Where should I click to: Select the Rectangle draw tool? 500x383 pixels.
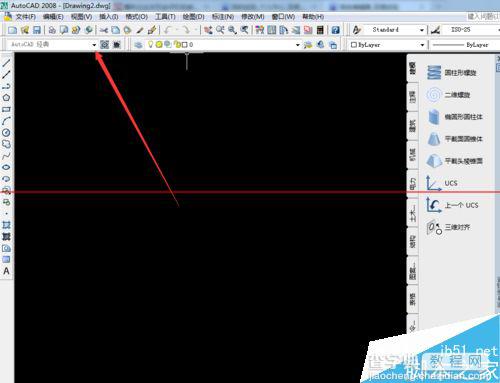(6, 109)
